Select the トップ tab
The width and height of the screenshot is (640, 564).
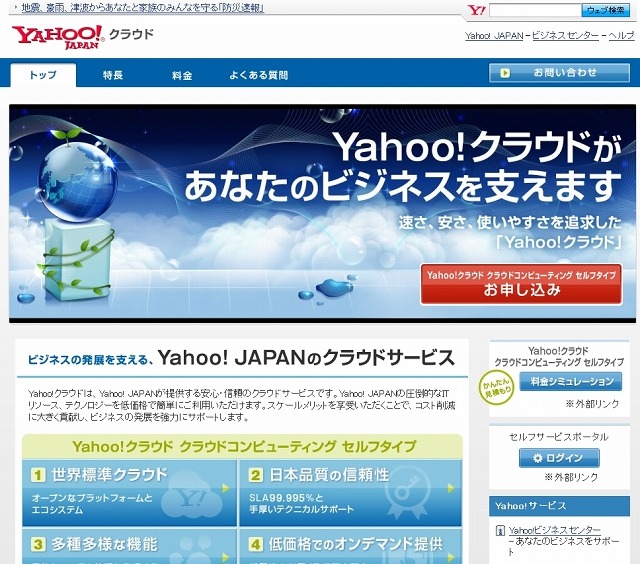[x=43, y=75]
